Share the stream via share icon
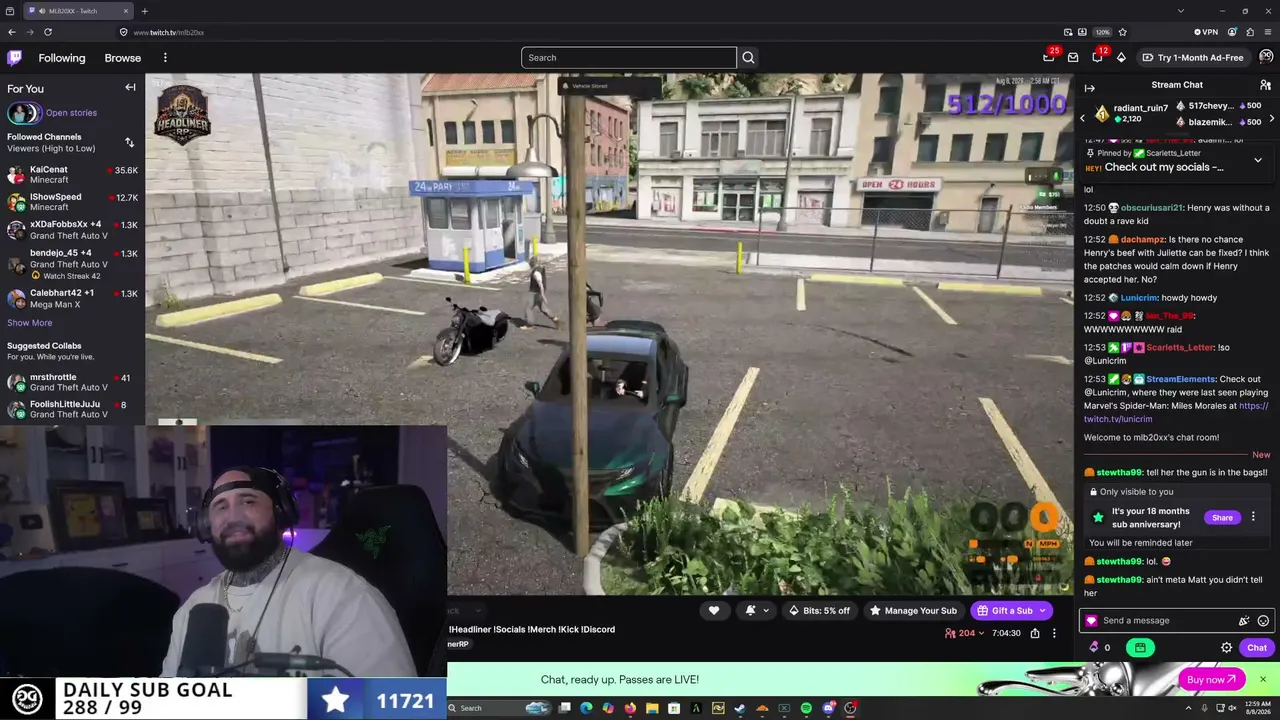Viewport: 1280px width, 720px height. pos(1035,633)
